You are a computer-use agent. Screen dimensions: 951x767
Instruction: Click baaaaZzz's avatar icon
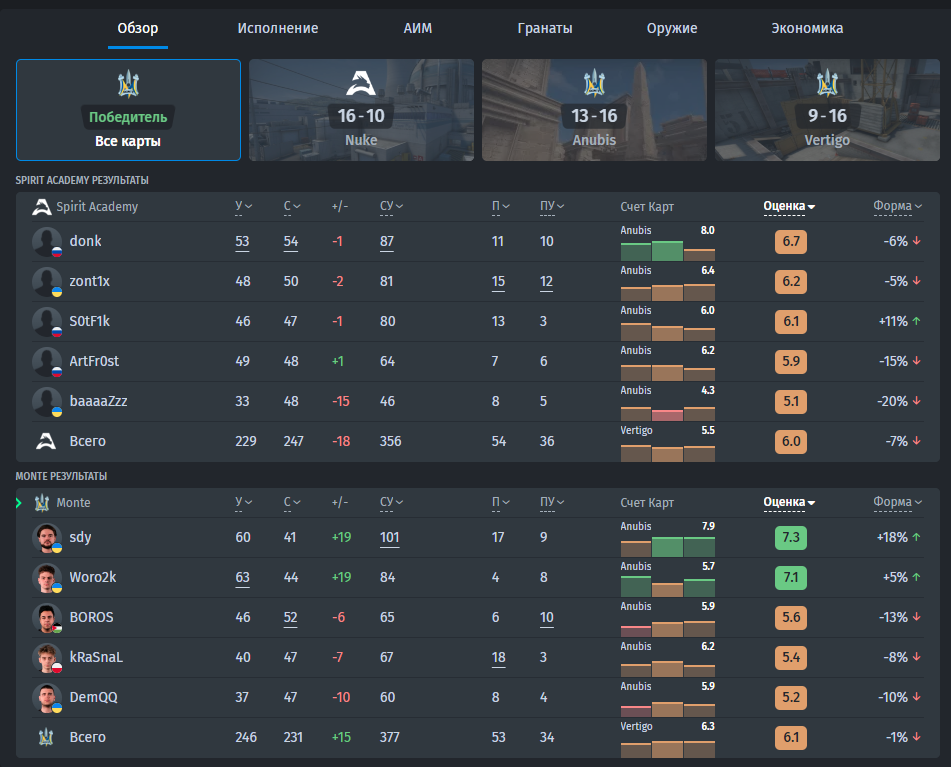[x=47, y=401]
